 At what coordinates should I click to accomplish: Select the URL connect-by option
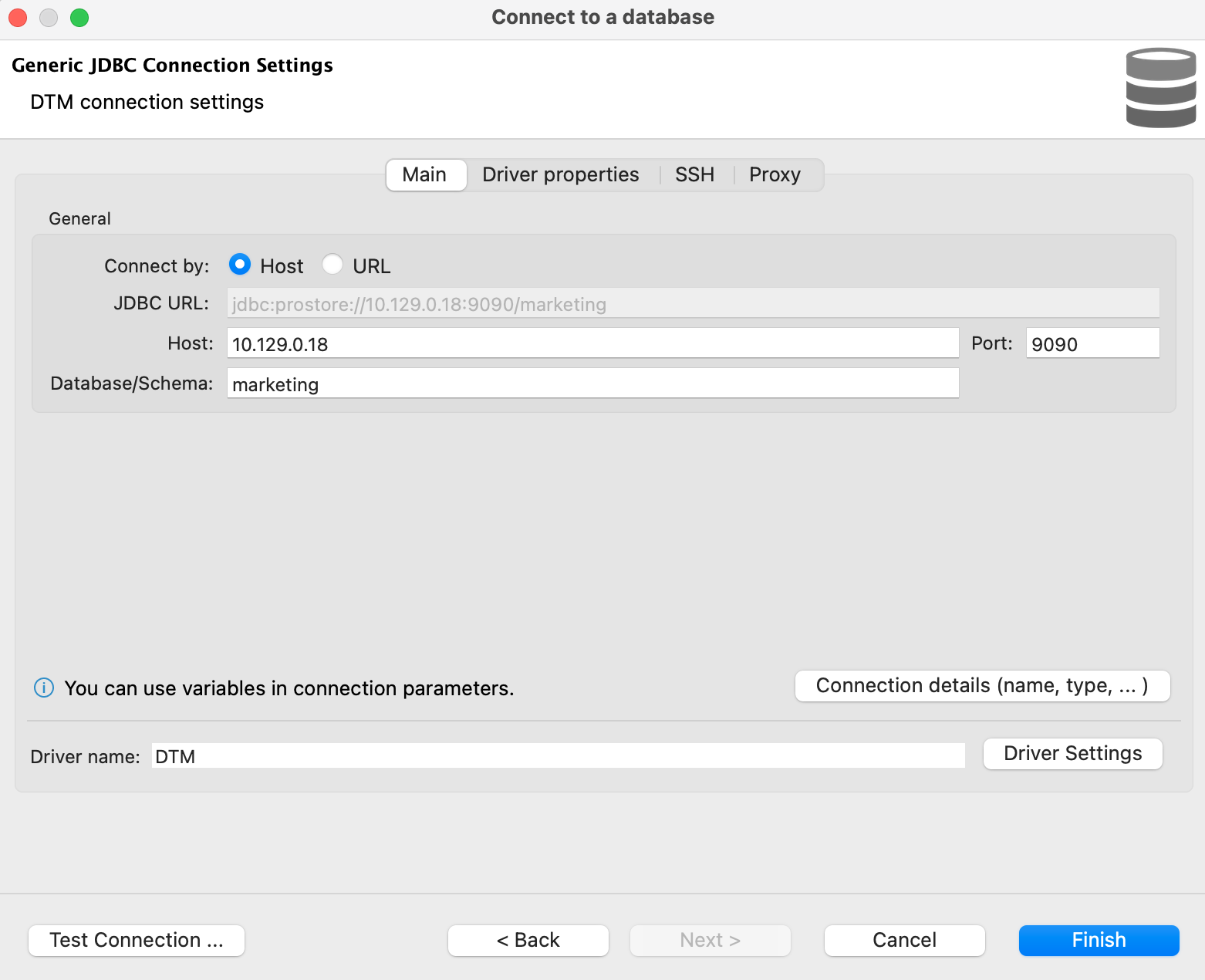(x=332, y=265)
